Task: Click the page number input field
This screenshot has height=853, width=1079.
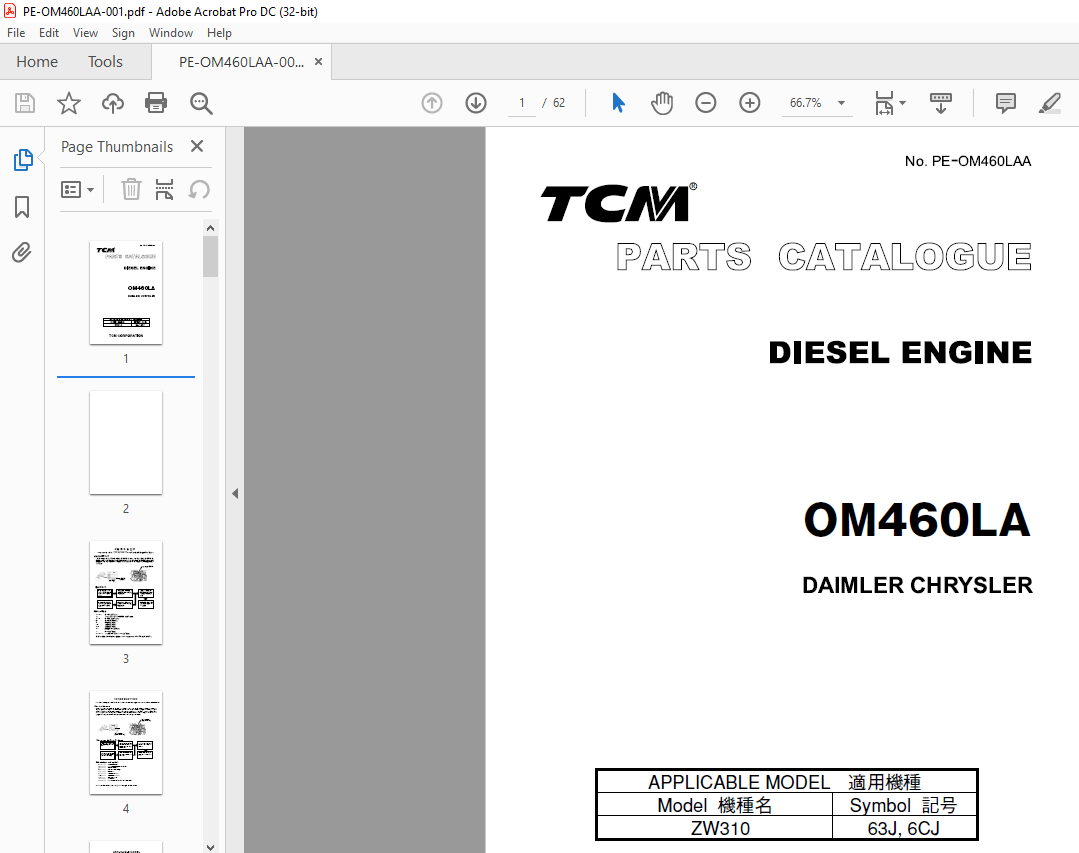Action: [522, 103]
